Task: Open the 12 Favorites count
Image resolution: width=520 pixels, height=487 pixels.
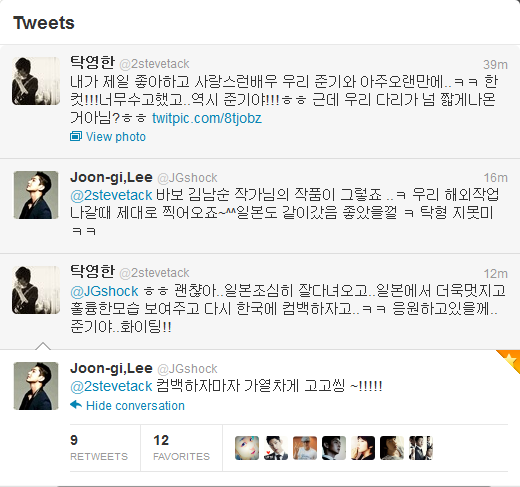Action: (181, 448)
